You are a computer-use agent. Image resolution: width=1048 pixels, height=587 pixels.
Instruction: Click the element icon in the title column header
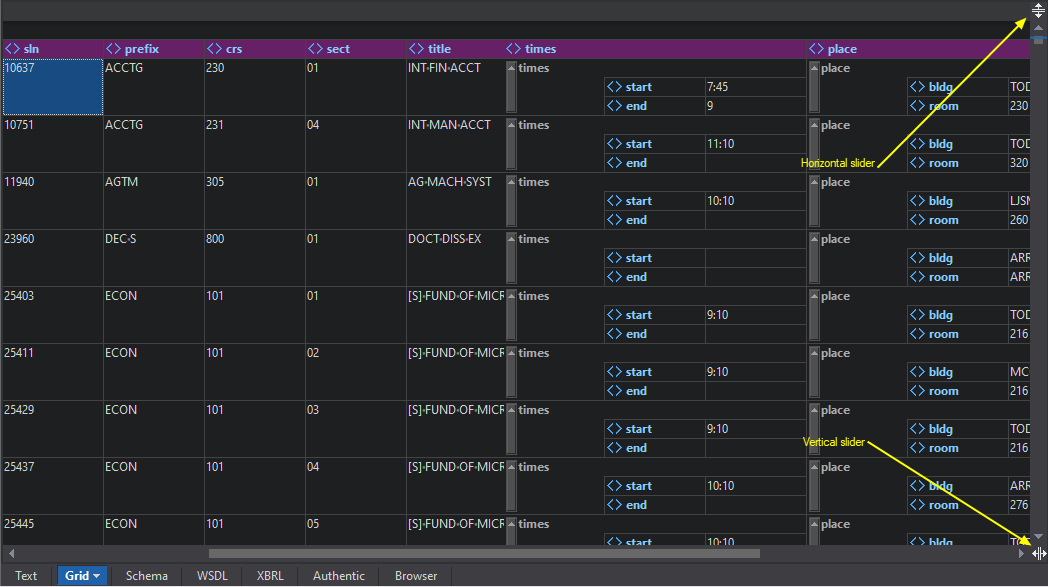[416, 49]
